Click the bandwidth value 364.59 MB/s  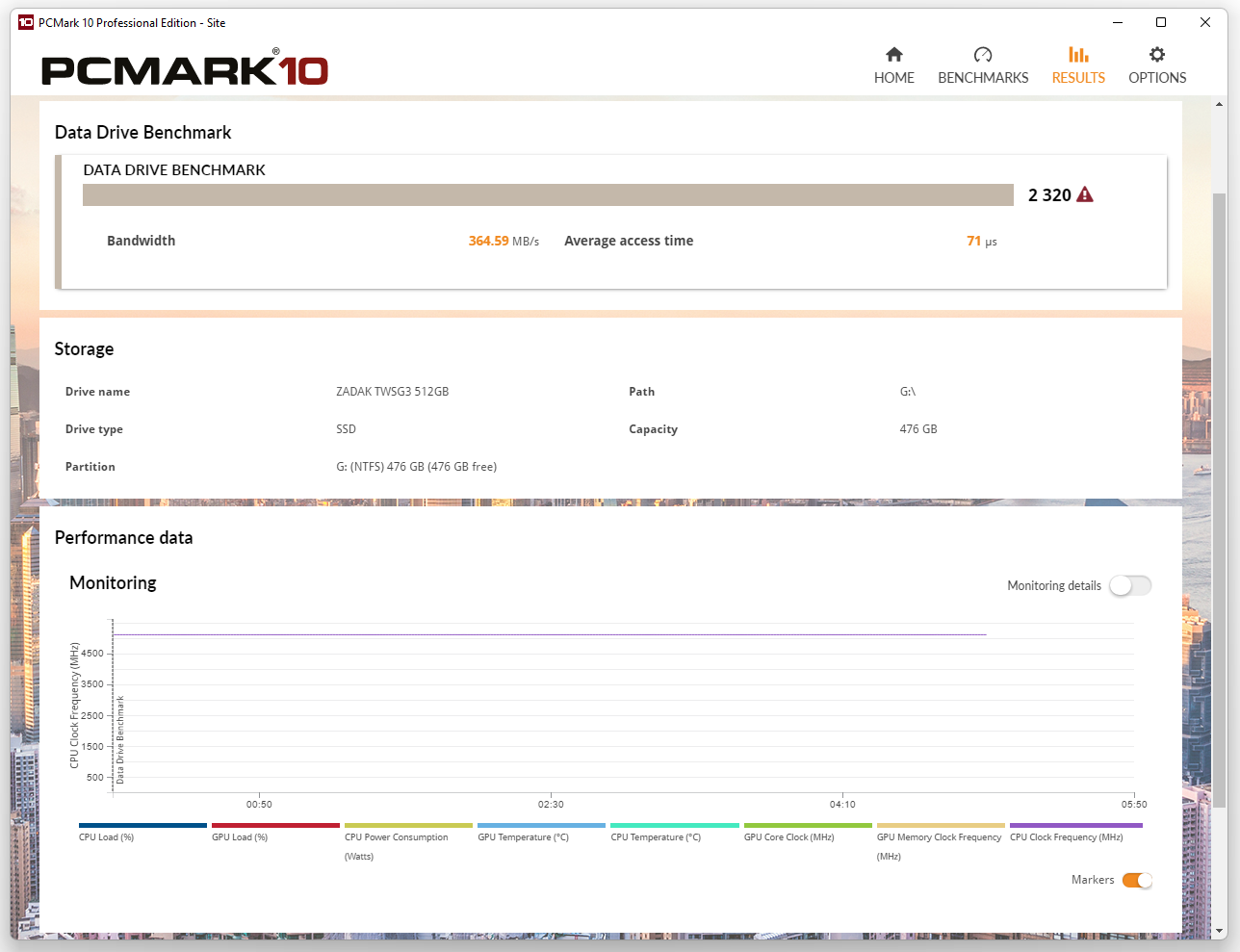504,241
